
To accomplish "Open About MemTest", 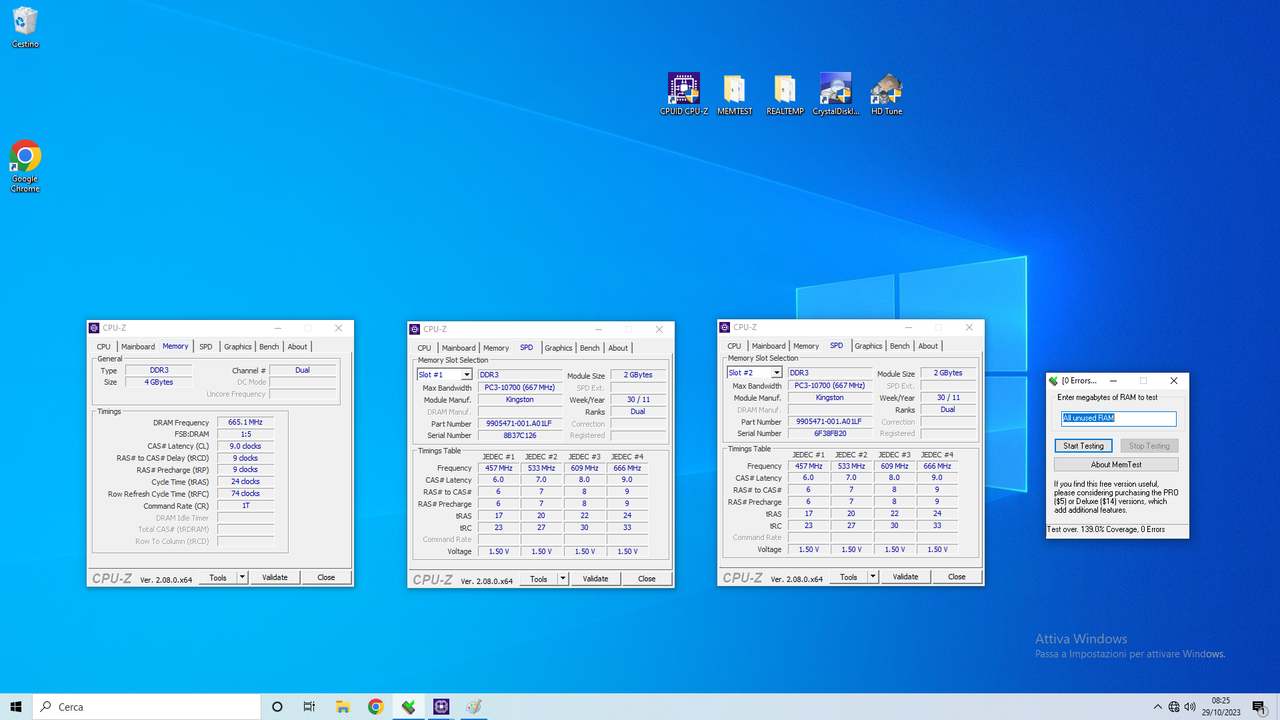I will [1116, 464].
